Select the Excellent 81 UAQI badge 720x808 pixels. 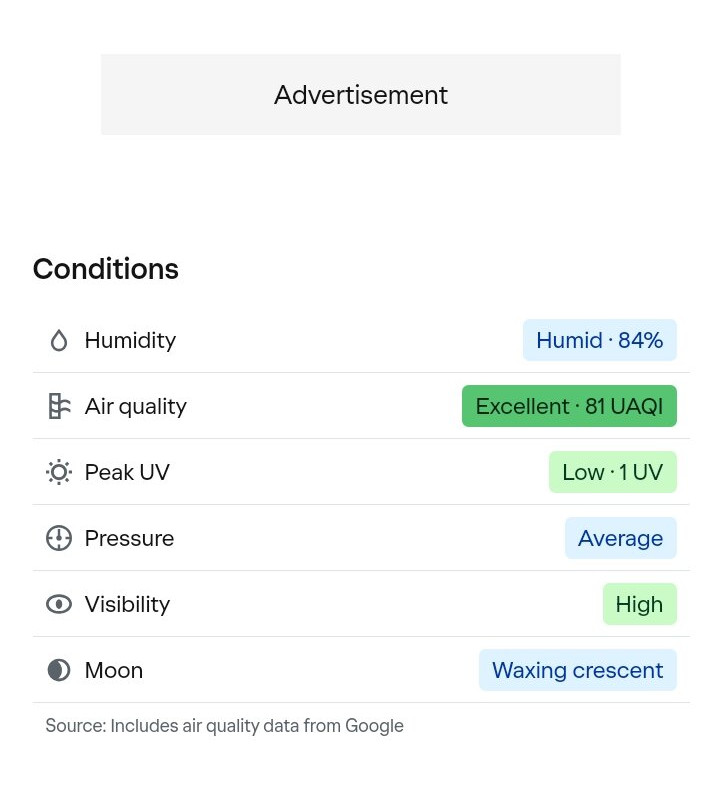click(x=569, y=406)
